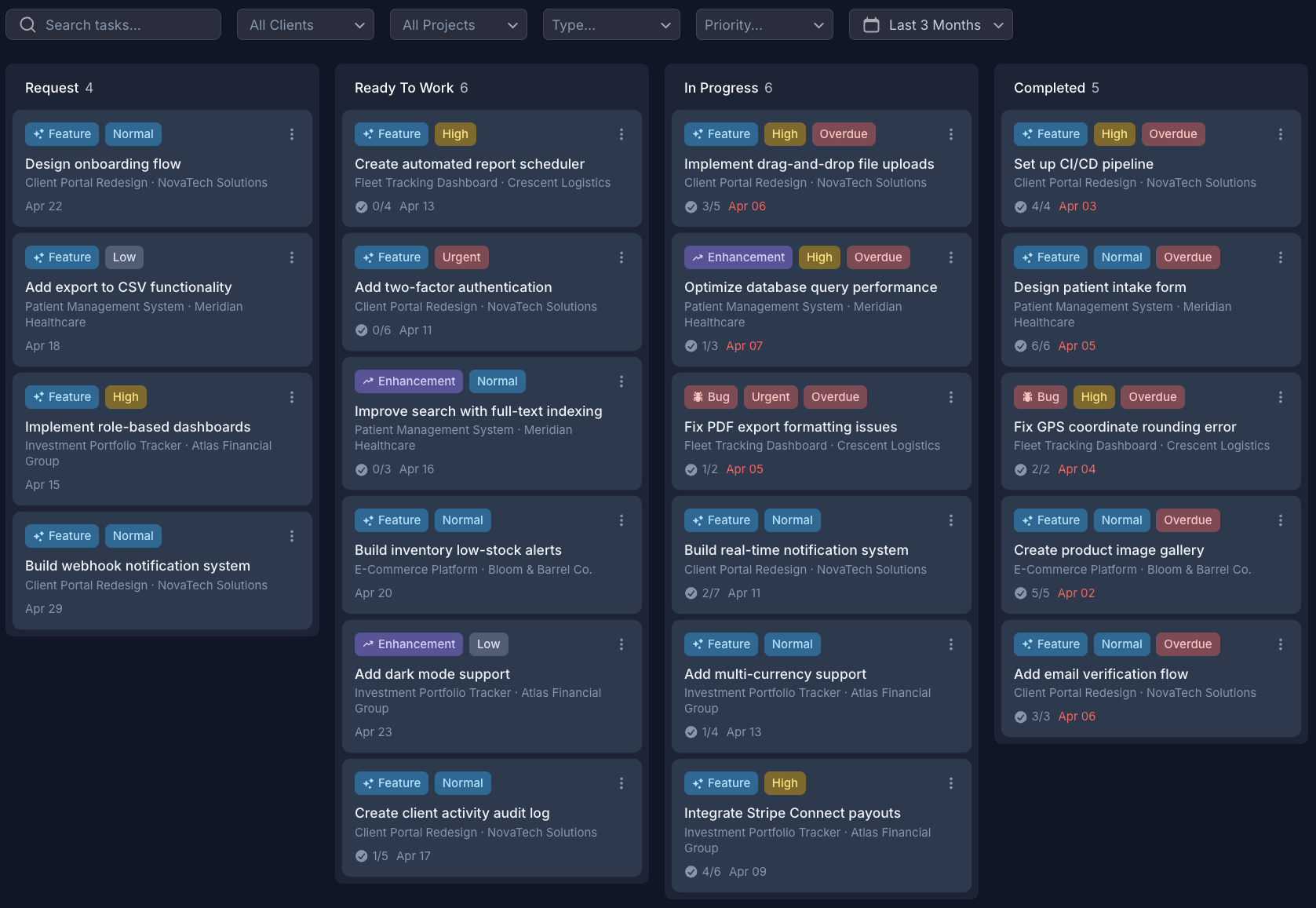Open menu on Build real-time notification system

[x=951, y=520]
